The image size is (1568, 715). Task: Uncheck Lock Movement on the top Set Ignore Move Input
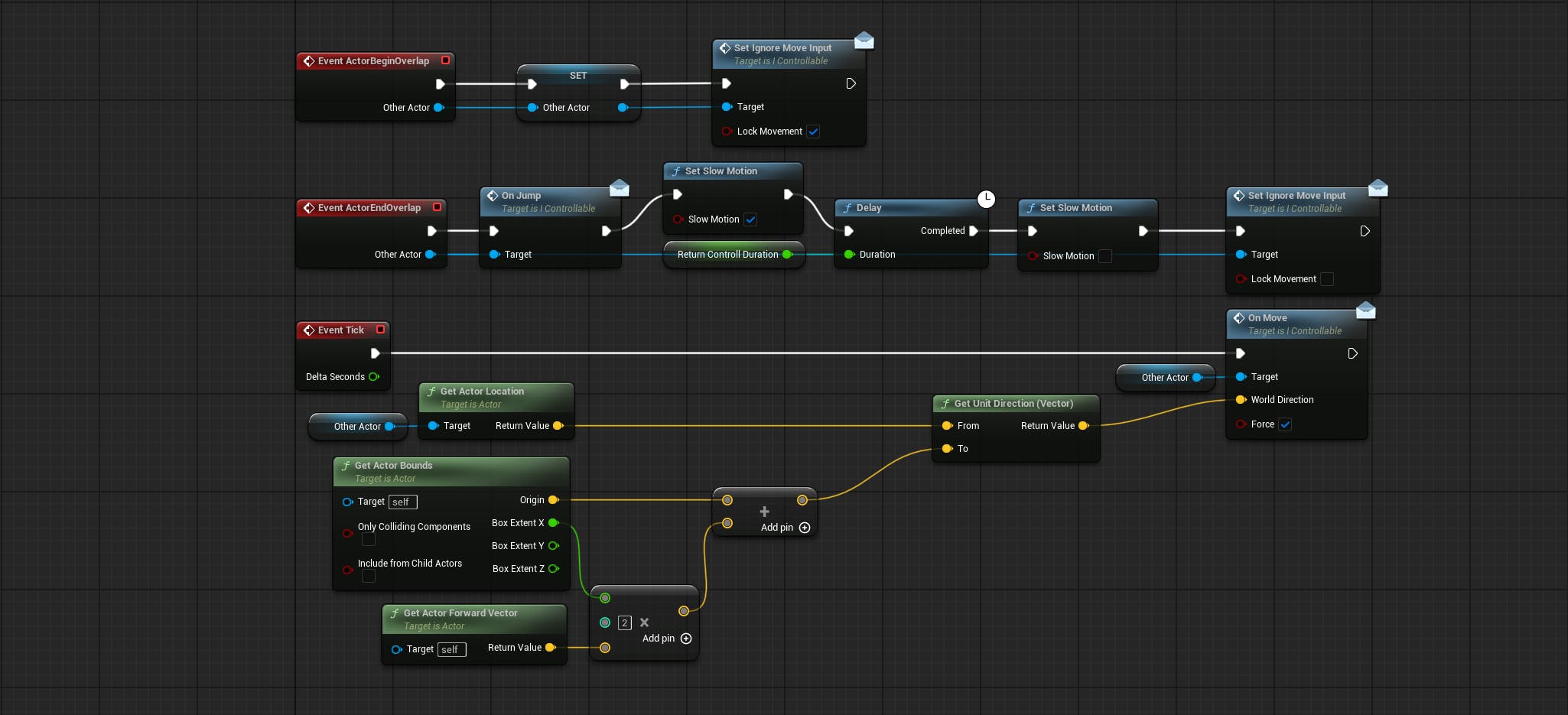tap(813, 132)
